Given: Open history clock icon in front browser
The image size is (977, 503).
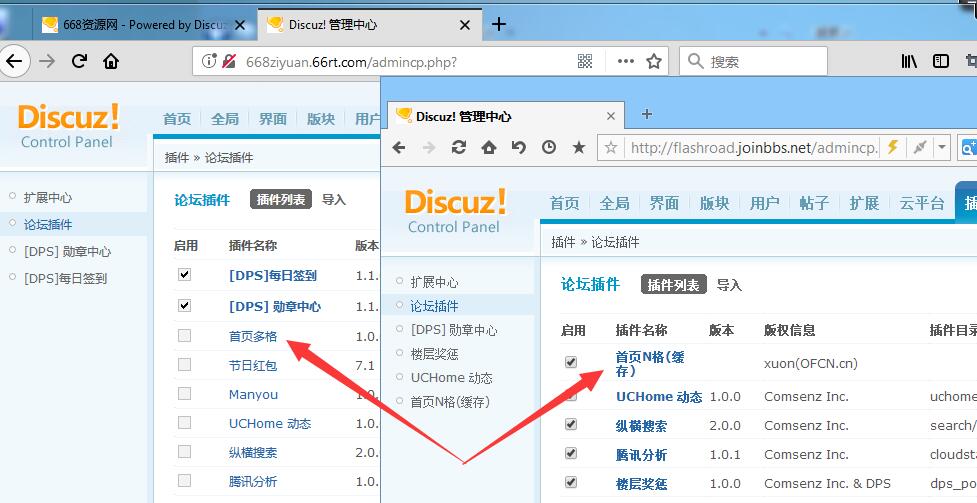Looking at the screenshot, I should point(549,147).
